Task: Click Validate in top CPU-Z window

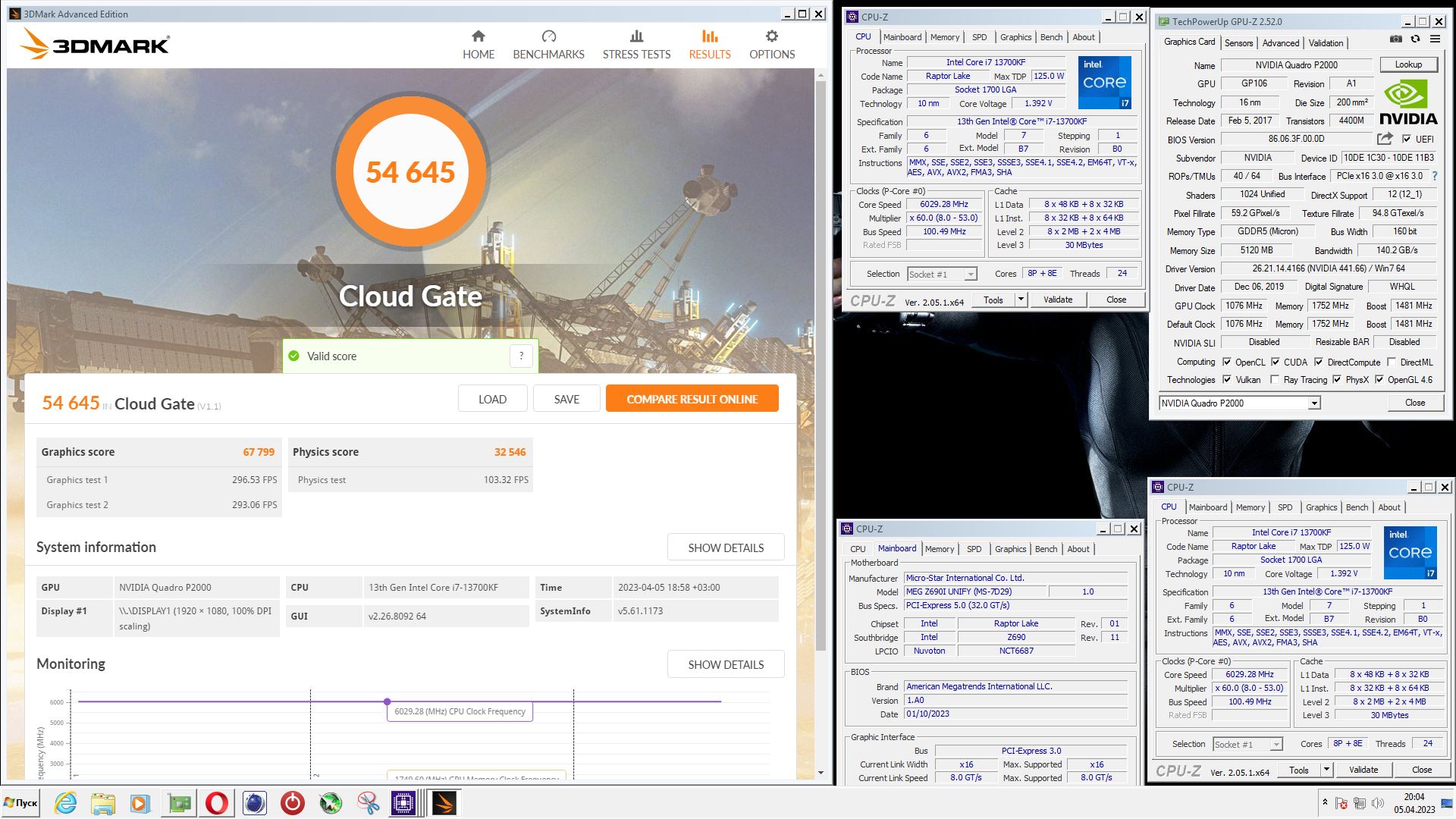Action: point(1057,300)
